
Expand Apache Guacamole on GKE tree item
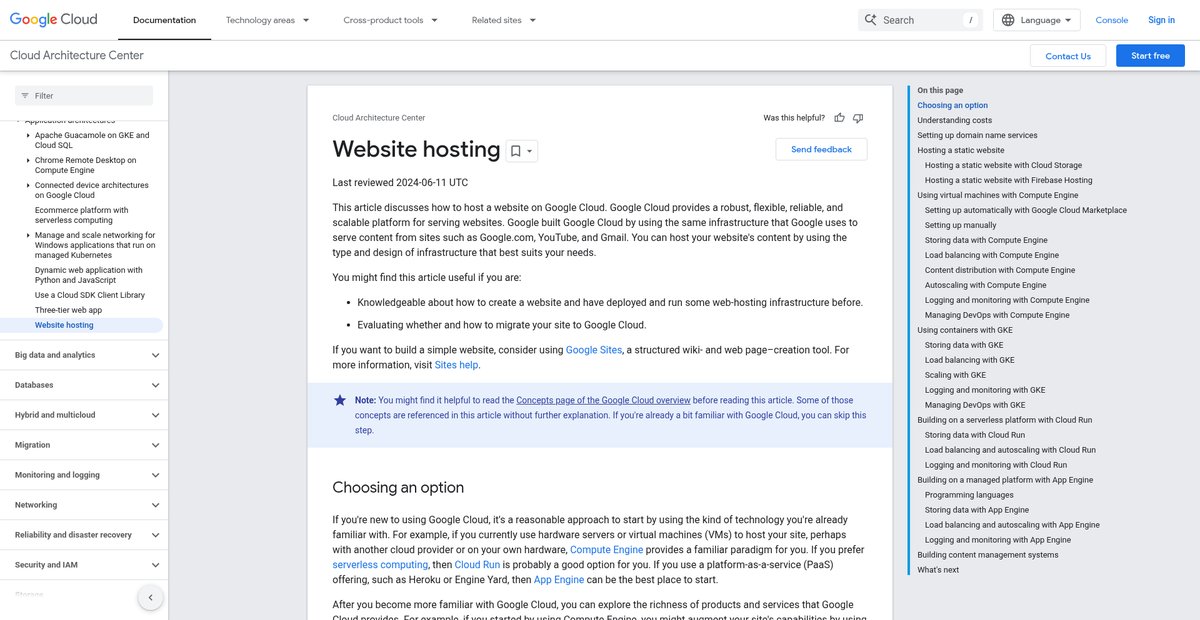pyautogui.click(x=27, y=135)
